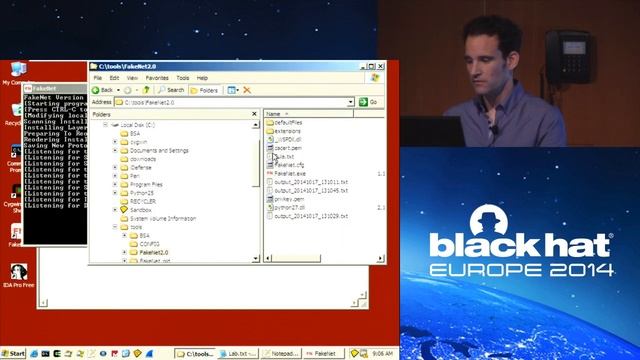Click the command prompt Quick Launch icon
This screenshot has height=360, width=640.
pyautogui.click(x=45, y=353)
